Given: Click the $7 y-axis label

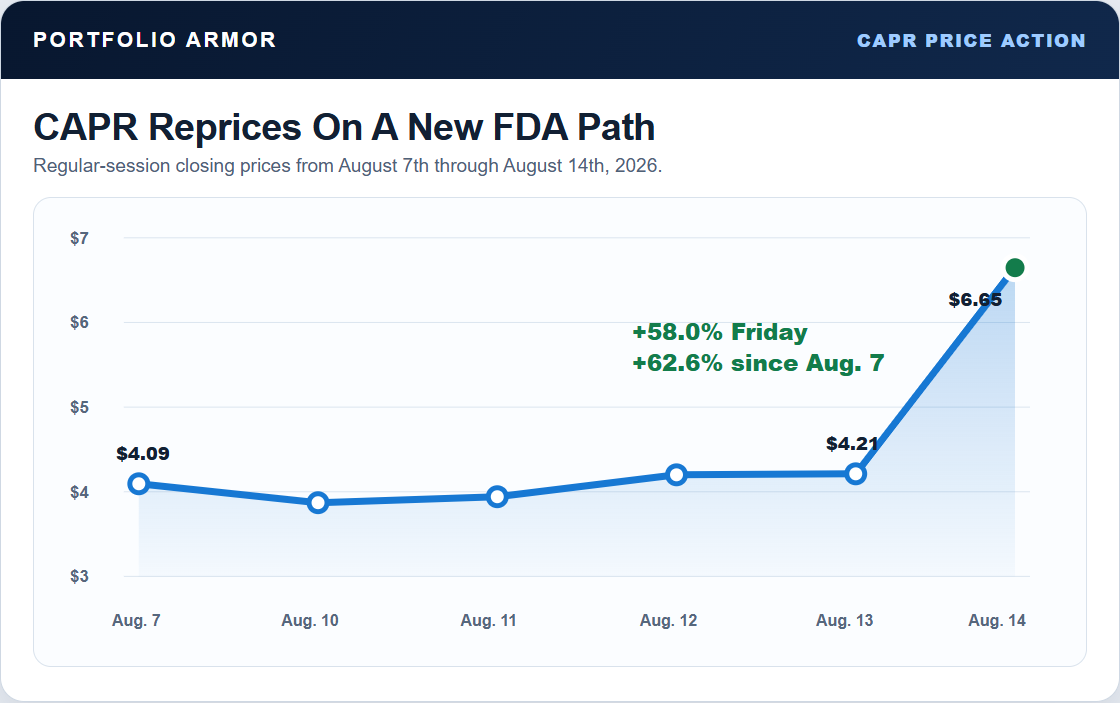Looking at the screenshot, I should pyautogui.click(x=79, y=238).
